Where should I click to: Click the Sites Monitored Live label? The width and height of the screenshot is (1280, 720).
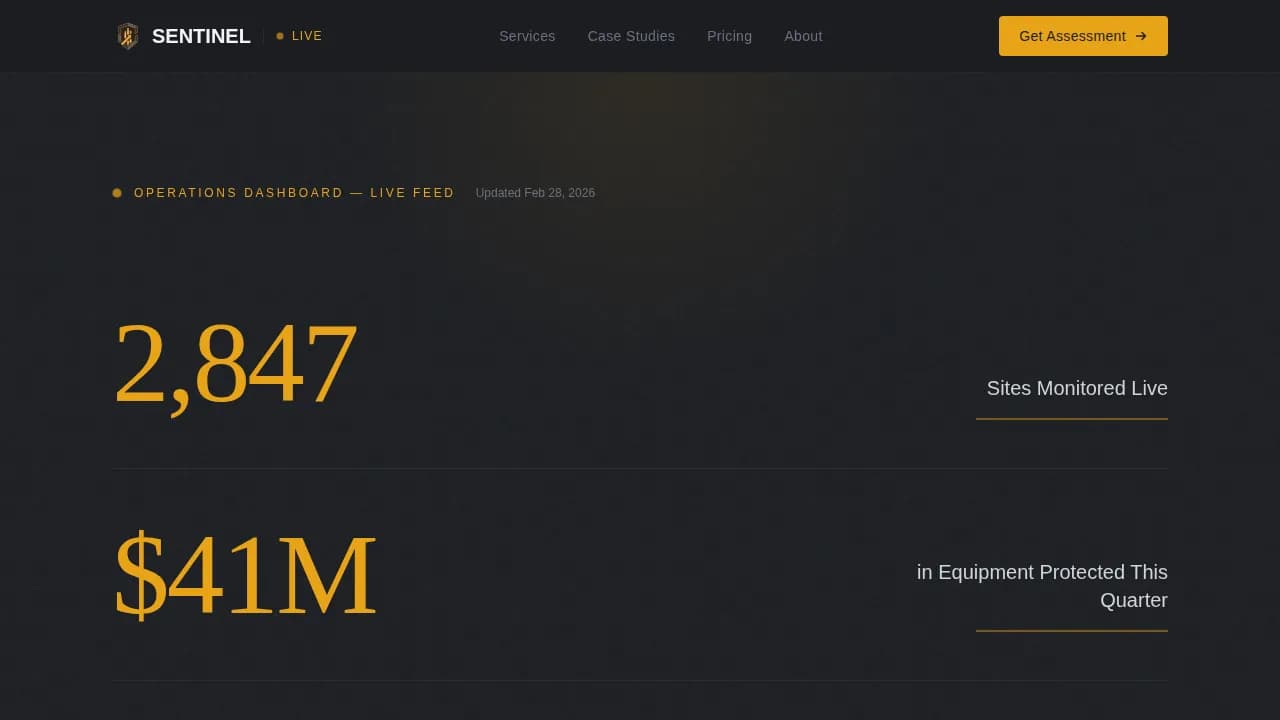(1077, 388)
